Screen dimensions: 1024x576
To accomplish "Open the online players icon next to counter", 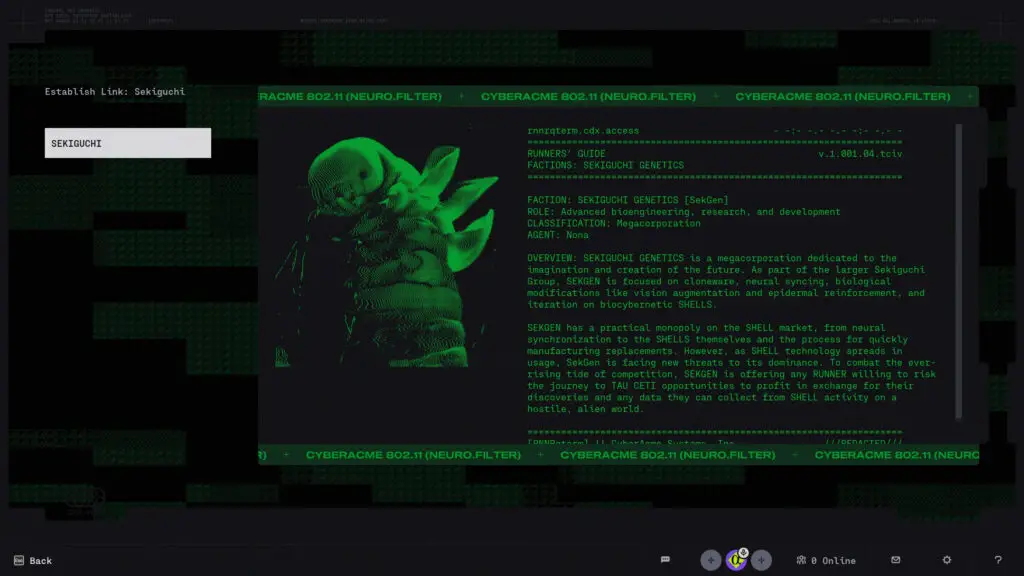I will [801, 560].
